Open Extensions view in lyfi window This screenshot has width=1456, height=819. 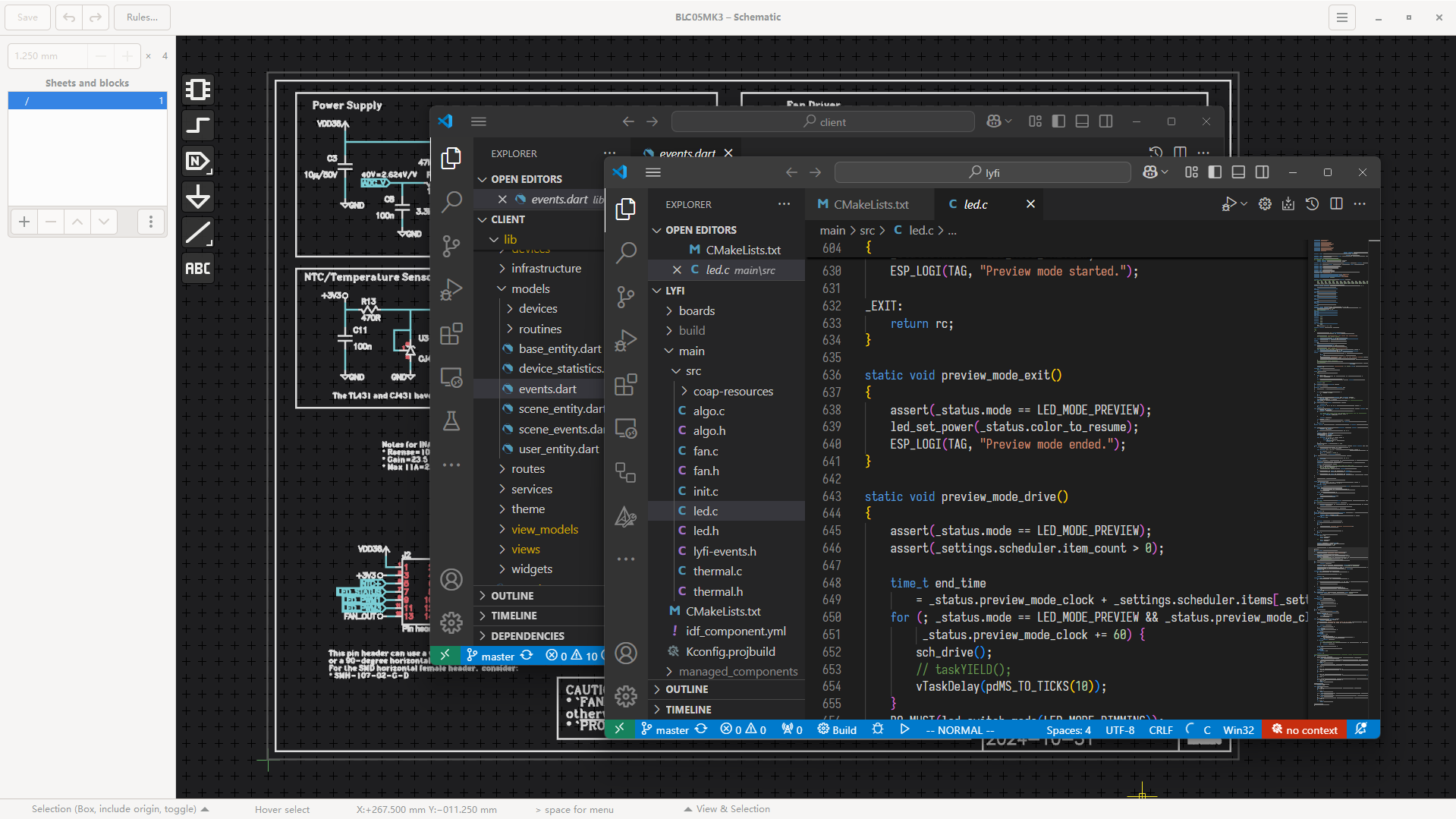click(626, 384)
